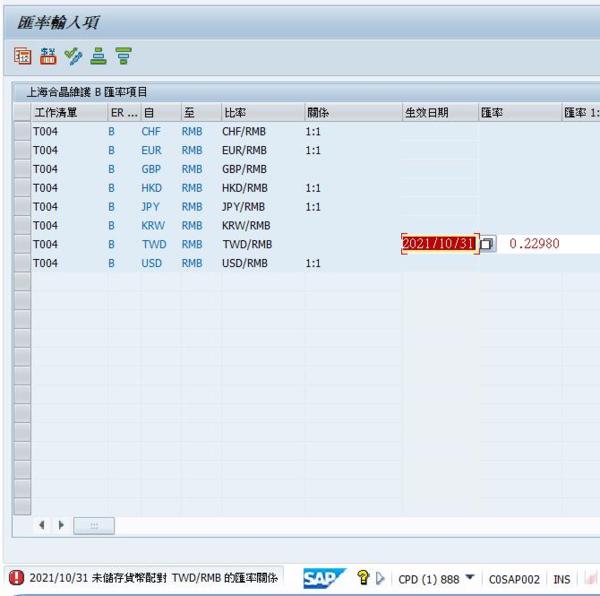600x596 pixels.
Task: Open the date picker beside 2021/10/31
Action: [x=487, y=244]
